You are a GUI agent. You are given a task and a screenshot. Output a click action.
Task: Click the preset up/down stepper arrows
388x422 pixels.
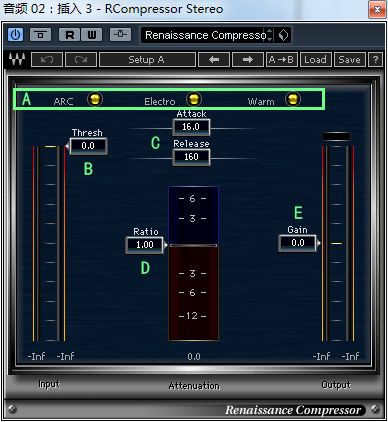coord(270,35)
